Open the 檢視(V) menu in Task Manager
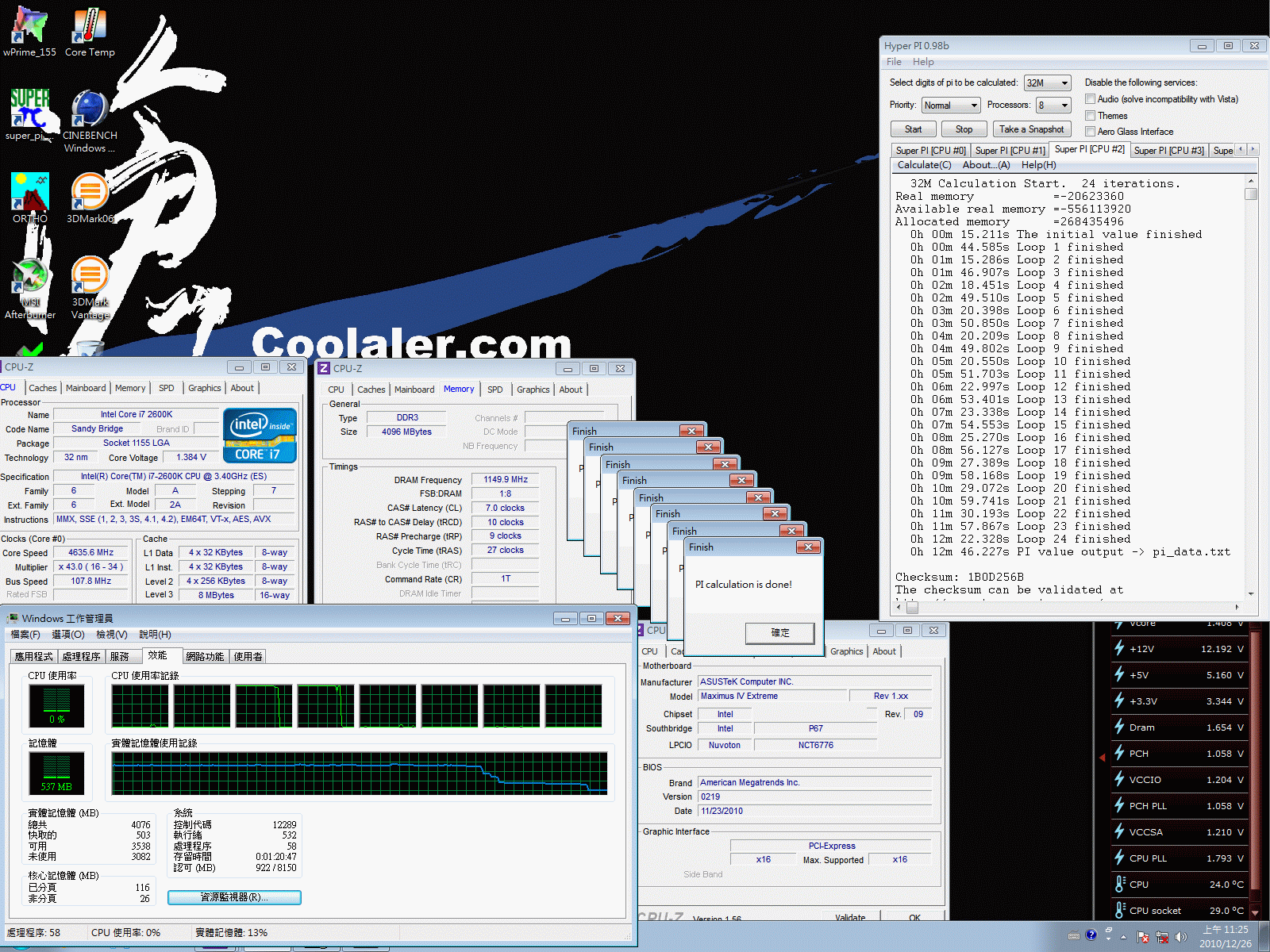1270x952 pixels. coord(111,635)
